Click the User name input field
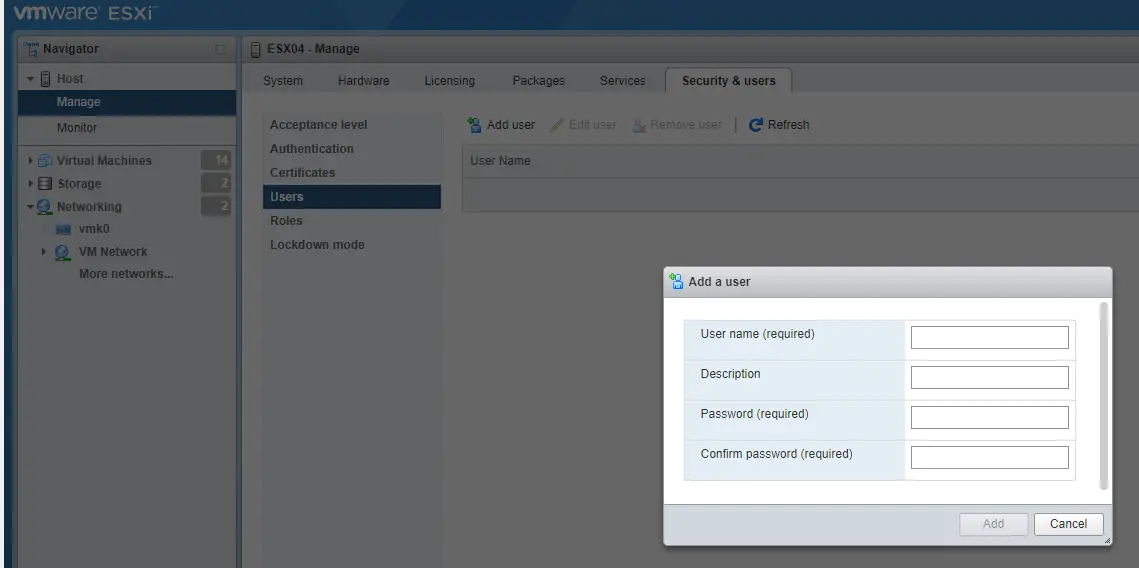Viewport: 1139px width, 568px height. [x=989, y=338]
